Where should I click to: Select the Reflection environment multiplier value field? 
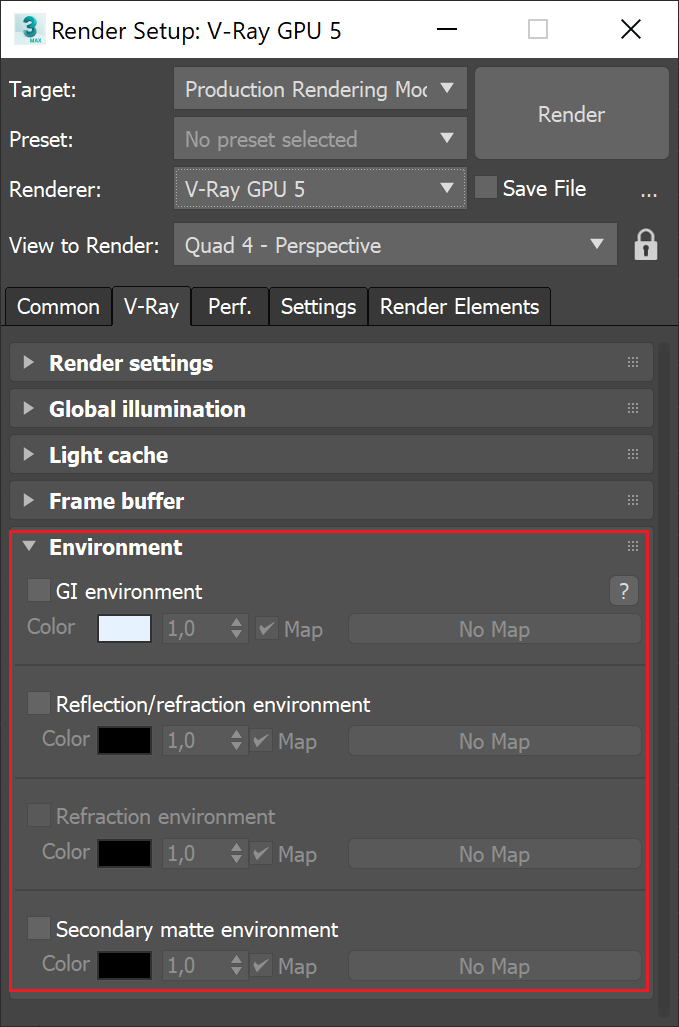pos(196,740)
